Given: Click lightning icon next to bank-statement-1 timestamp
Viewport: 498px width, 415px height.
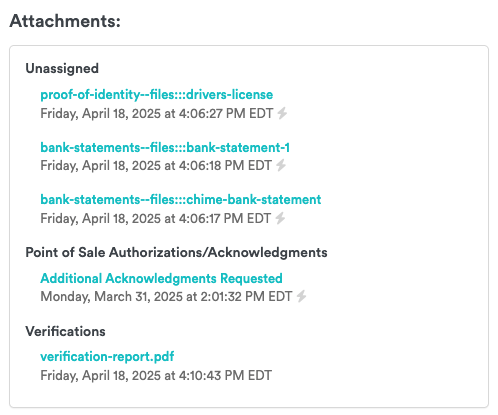Looking at the screenshot, I should pyautogui.click(x=281, y=165).
